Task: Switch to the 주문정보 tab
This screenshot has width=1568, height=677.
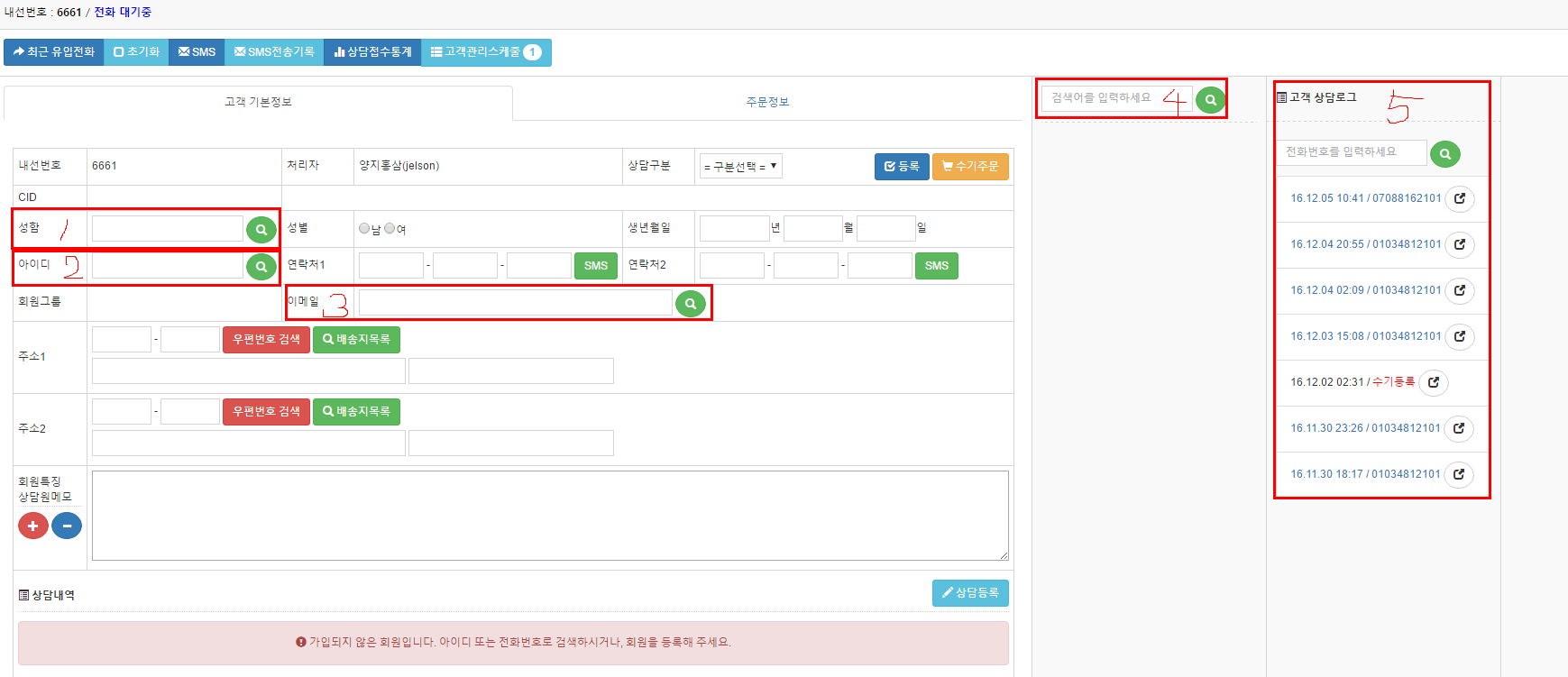Action: (x=767, y=103)
